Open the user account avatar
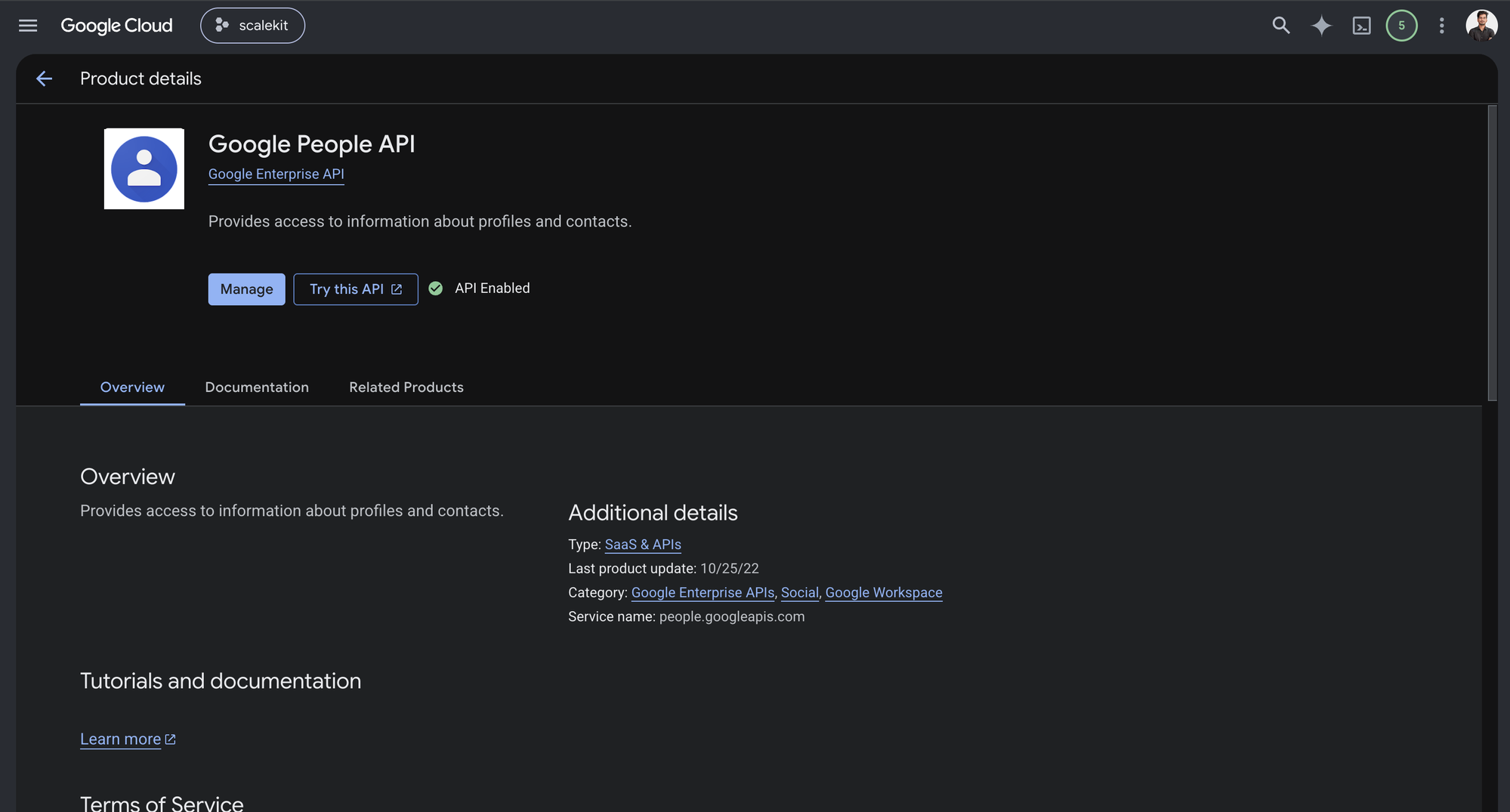Screen dimensions: 1510x812 [1481, 26]
